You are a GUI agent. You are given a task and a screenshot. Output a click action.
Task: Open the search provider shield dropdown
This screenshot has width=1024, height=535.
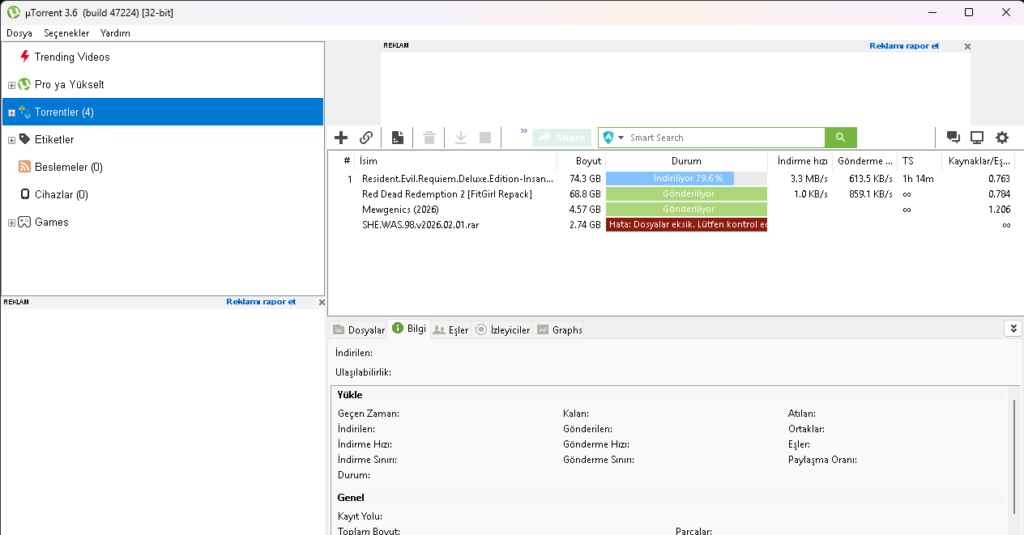click(x=613, y=137)
